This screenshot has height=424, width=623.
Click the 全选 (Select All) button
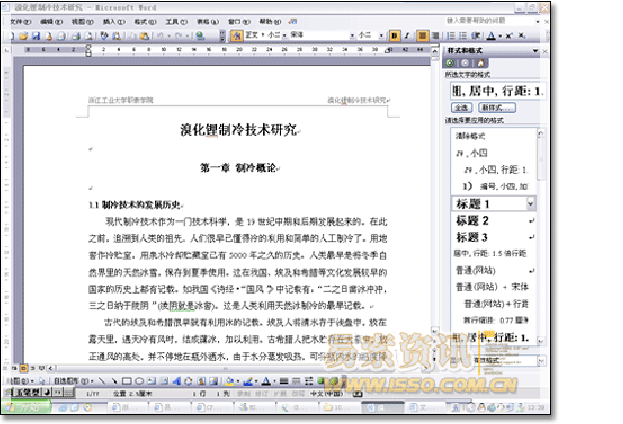pos(460,107)
